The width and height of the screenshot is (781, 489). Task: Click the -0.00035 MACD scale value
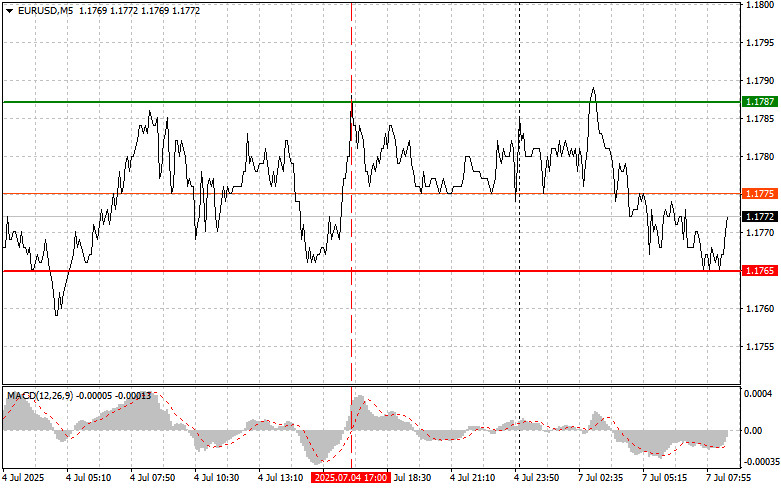[x=759, y=463]
